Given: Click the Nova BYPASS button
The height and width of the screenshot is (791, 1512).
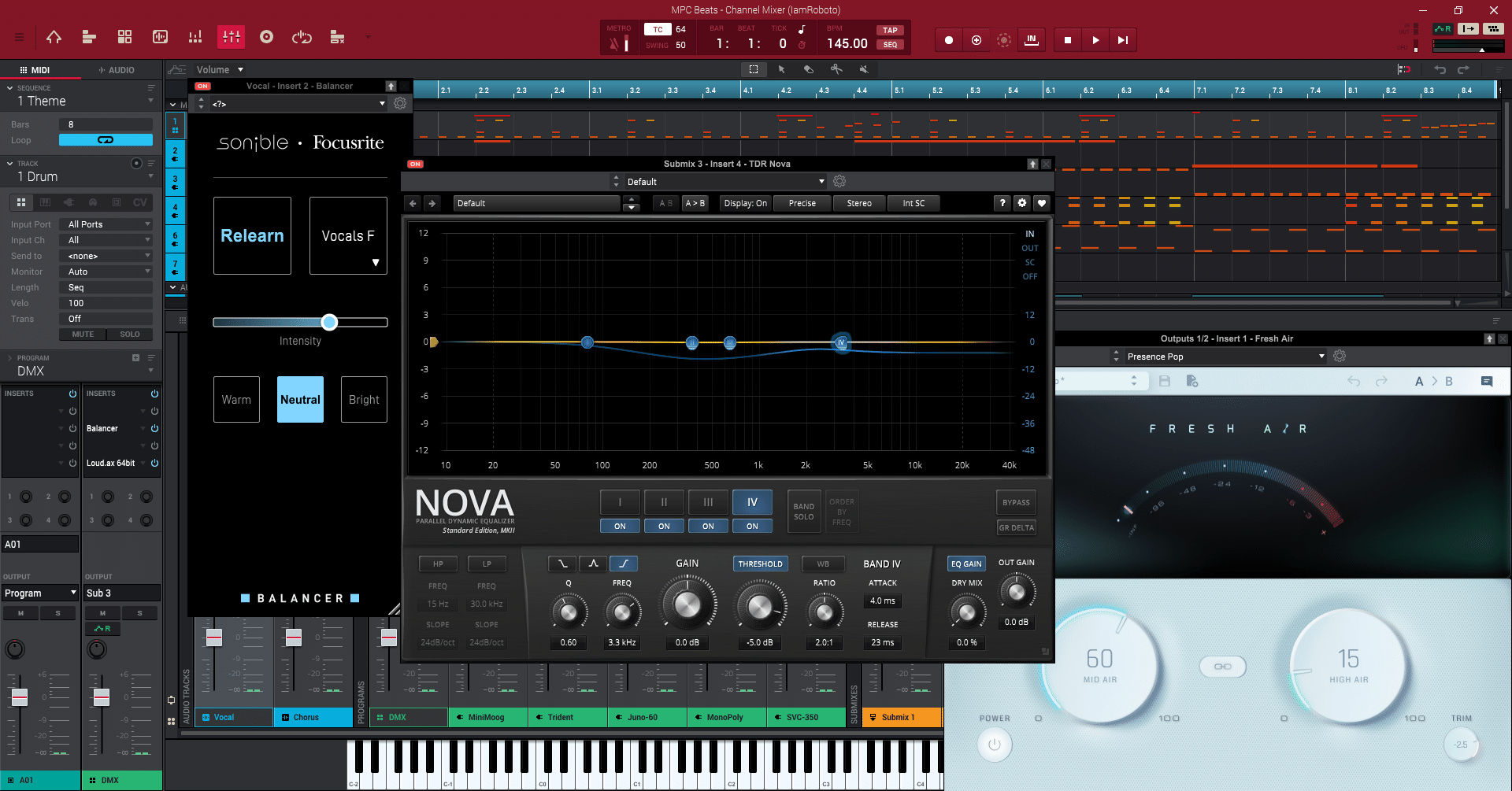Looking at the screenshot, I should pos(1016,502).
